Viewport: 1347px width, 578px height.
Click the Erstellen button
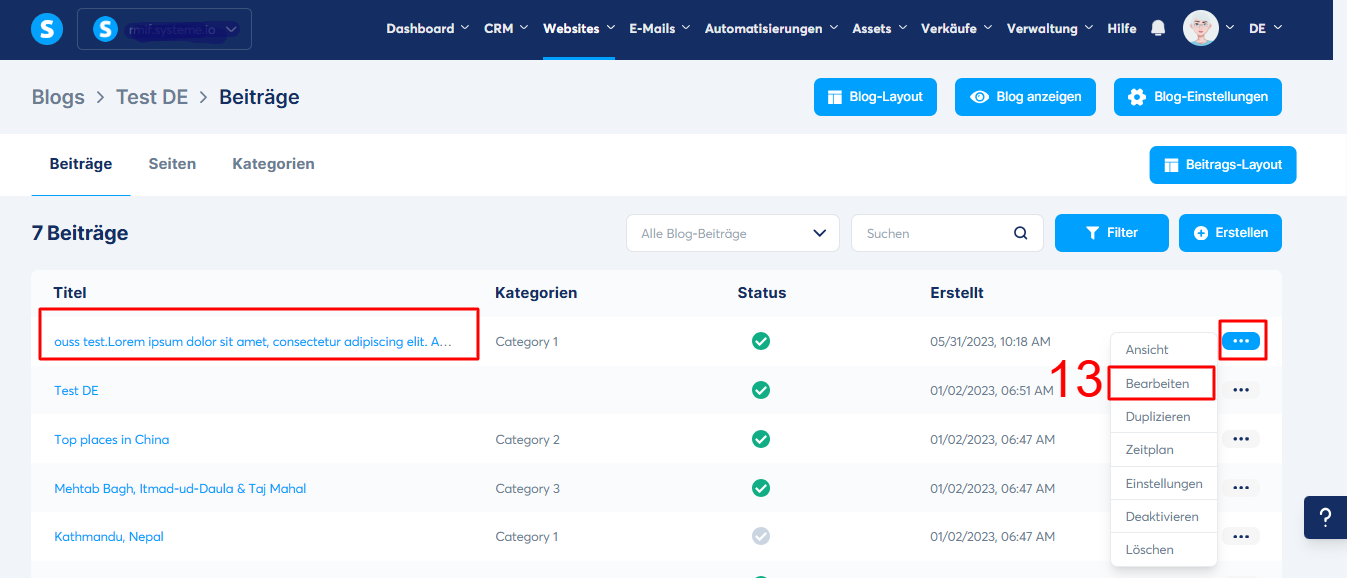click(x=1230, y=233)
